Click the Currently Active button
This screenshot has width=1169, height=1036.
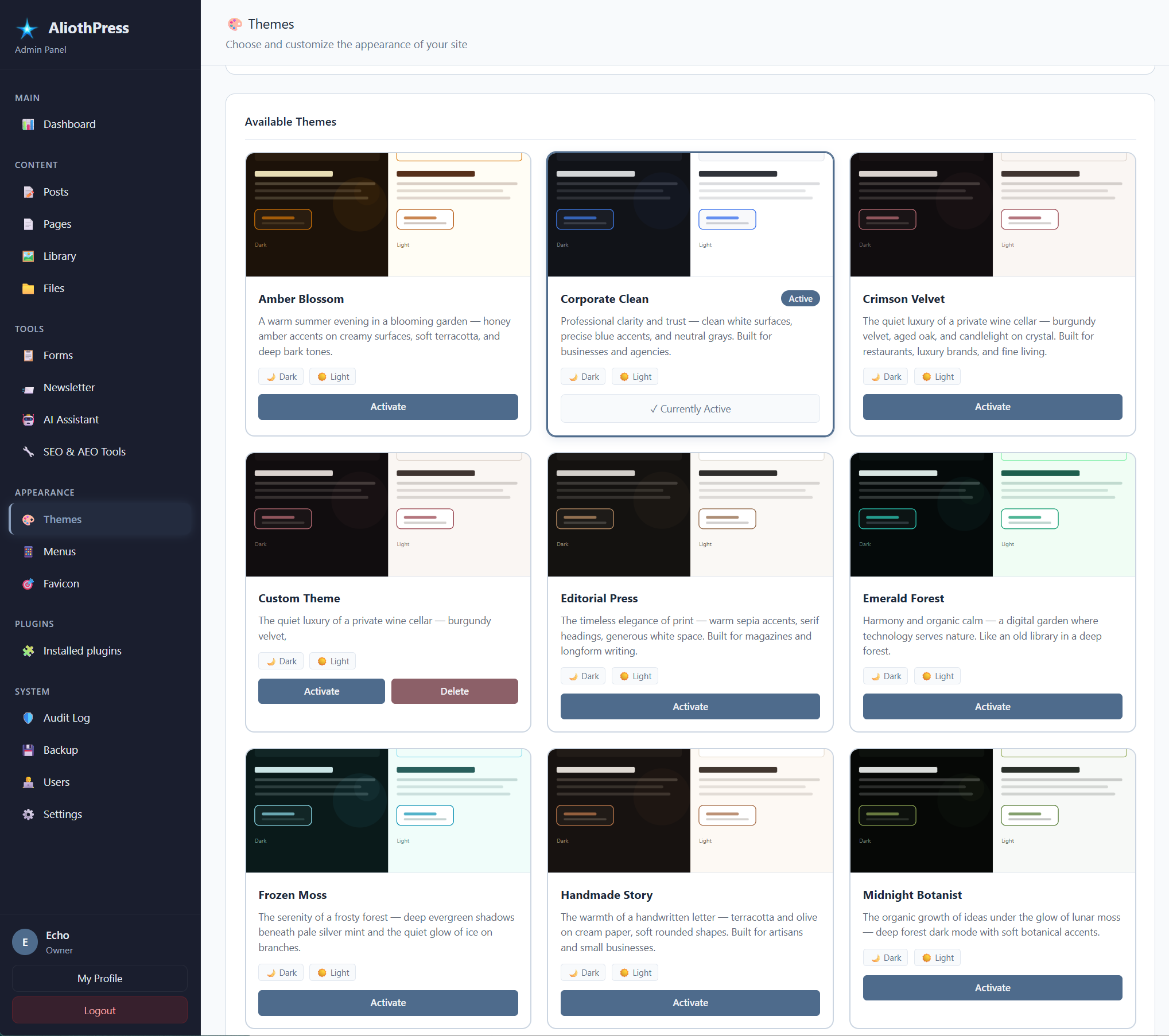coord(690,408)
